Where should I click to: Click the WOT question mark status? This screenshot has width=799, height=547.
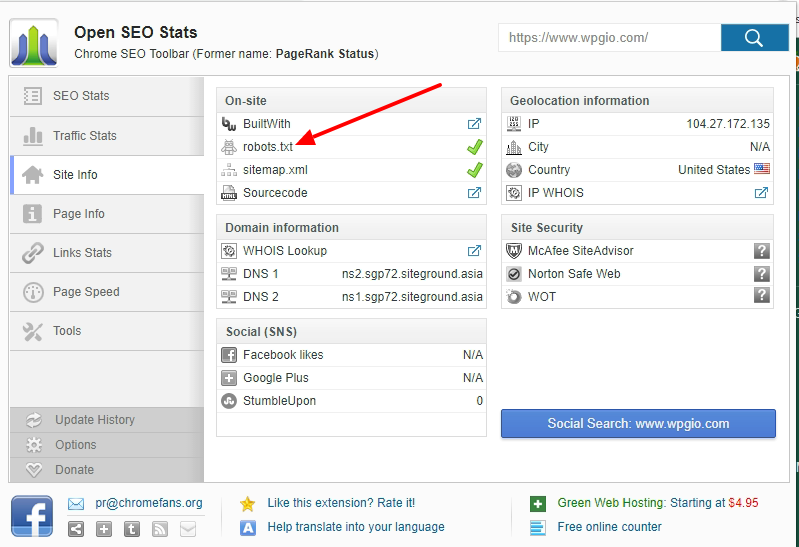click(x=761, y=295)
